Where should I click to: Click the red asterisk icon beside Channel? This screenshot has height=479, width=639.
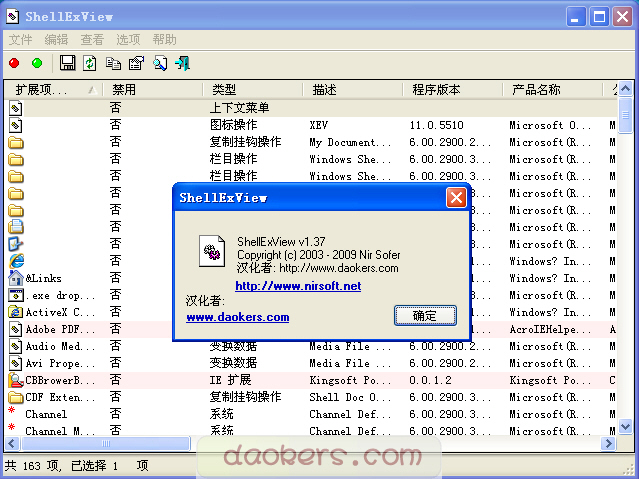pos(12,410)
